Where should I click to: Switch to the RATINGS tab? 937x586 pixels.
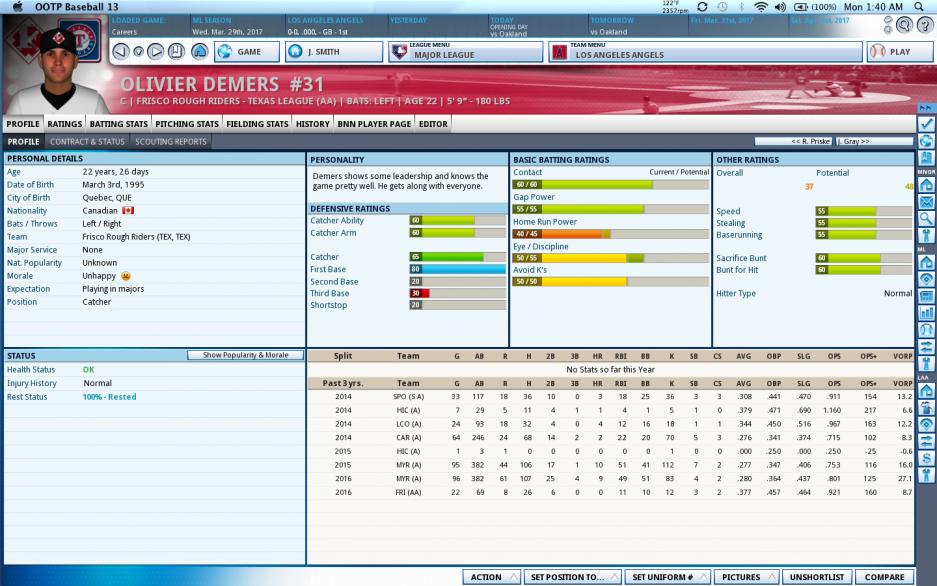(65, 124)
